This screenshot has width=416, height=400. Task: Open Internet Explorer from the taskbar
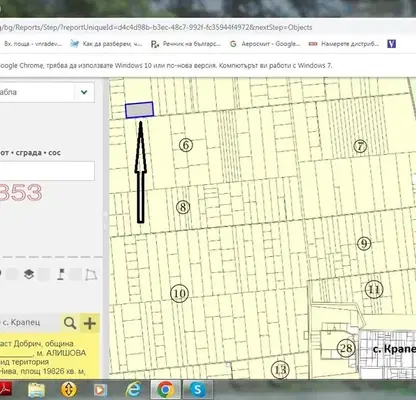point(133,389)
